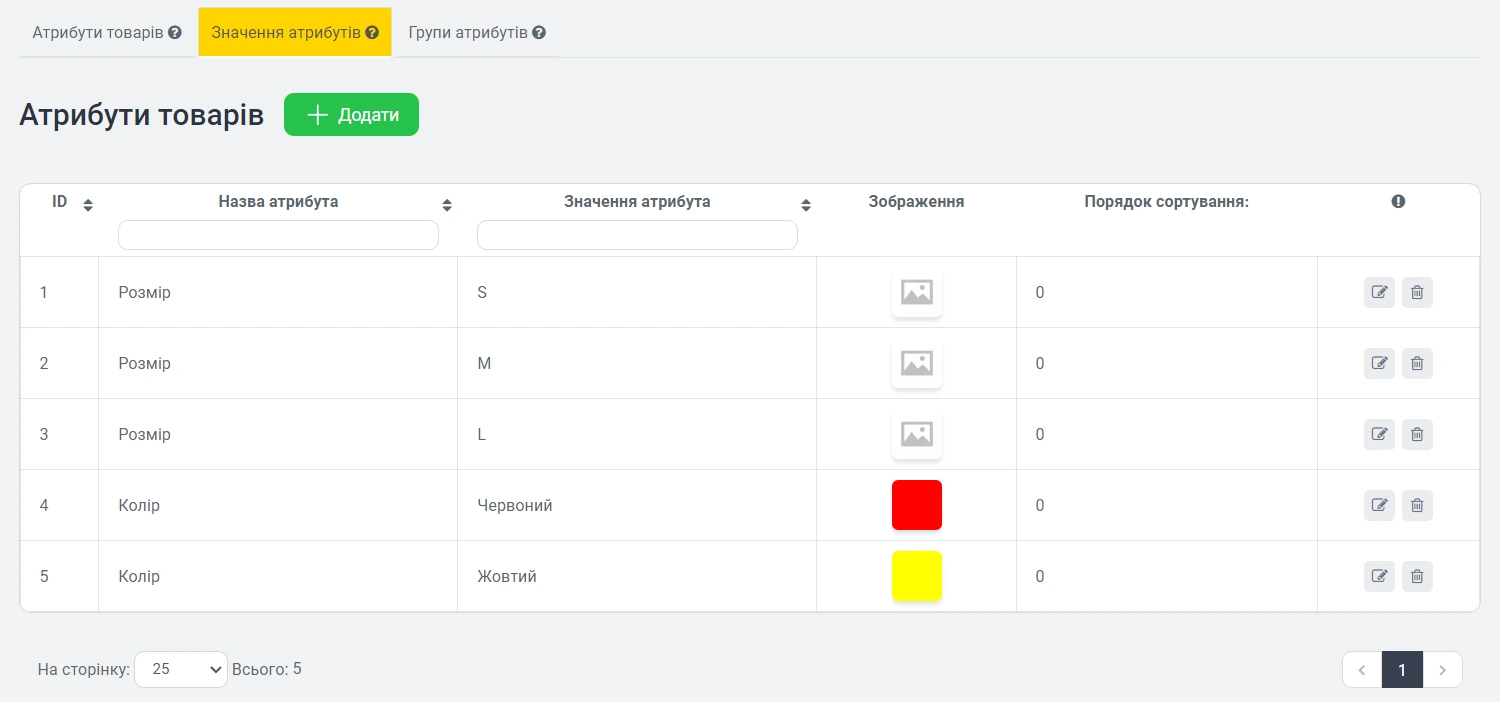Go to the next pagination page

(x=1442, y=670)
